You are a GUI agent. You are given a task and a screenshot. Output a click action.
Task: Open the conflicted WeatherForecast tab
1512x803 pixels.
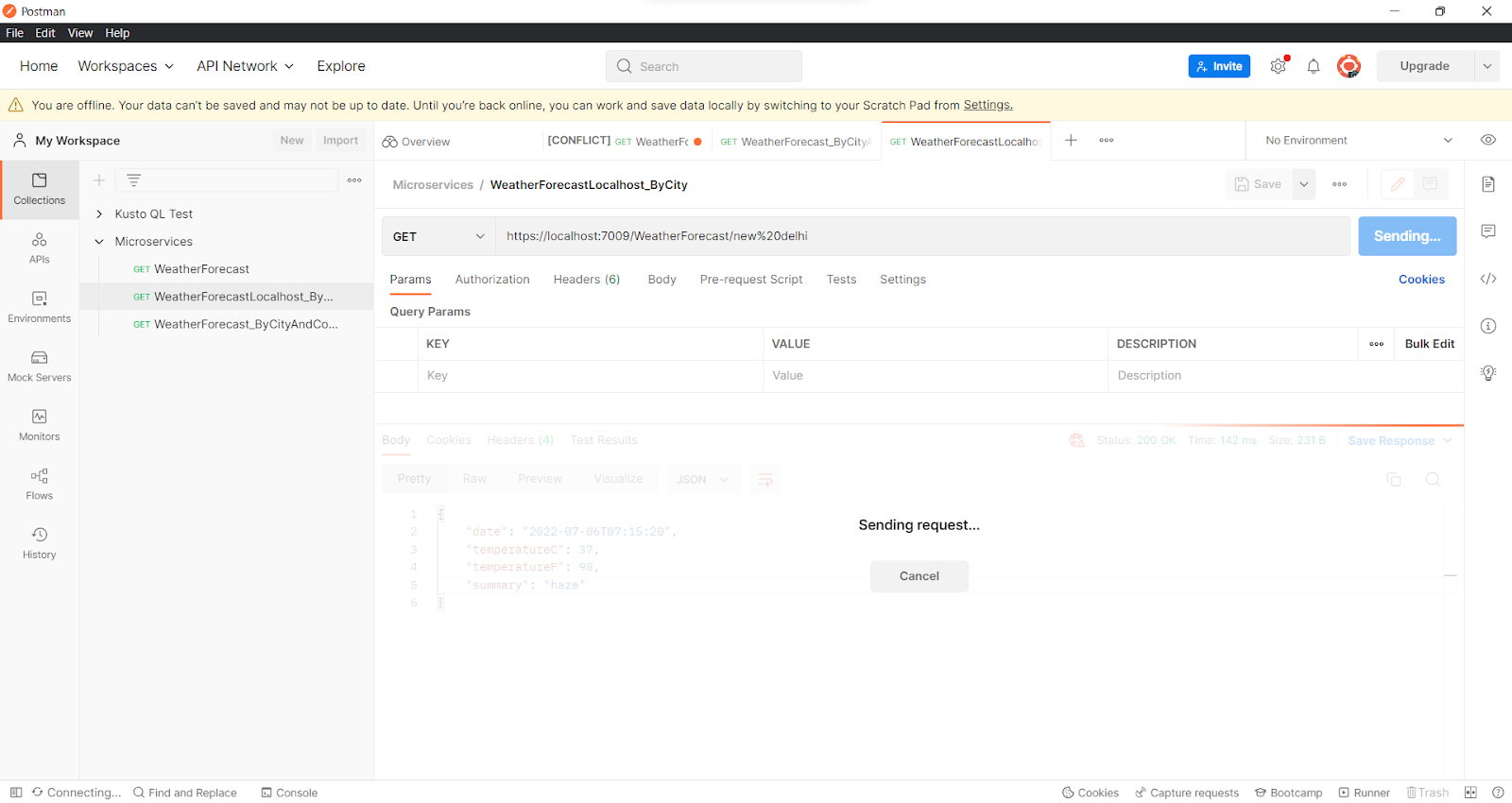point(625,141)
